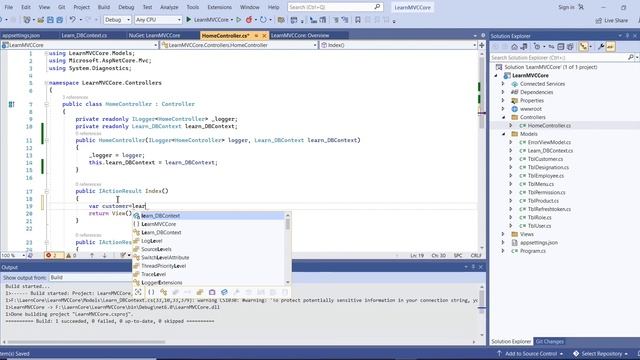Toggle IntelliSense class filter icon
The width and height of the screenshot is (640, 360).
[x=163, y=292]
